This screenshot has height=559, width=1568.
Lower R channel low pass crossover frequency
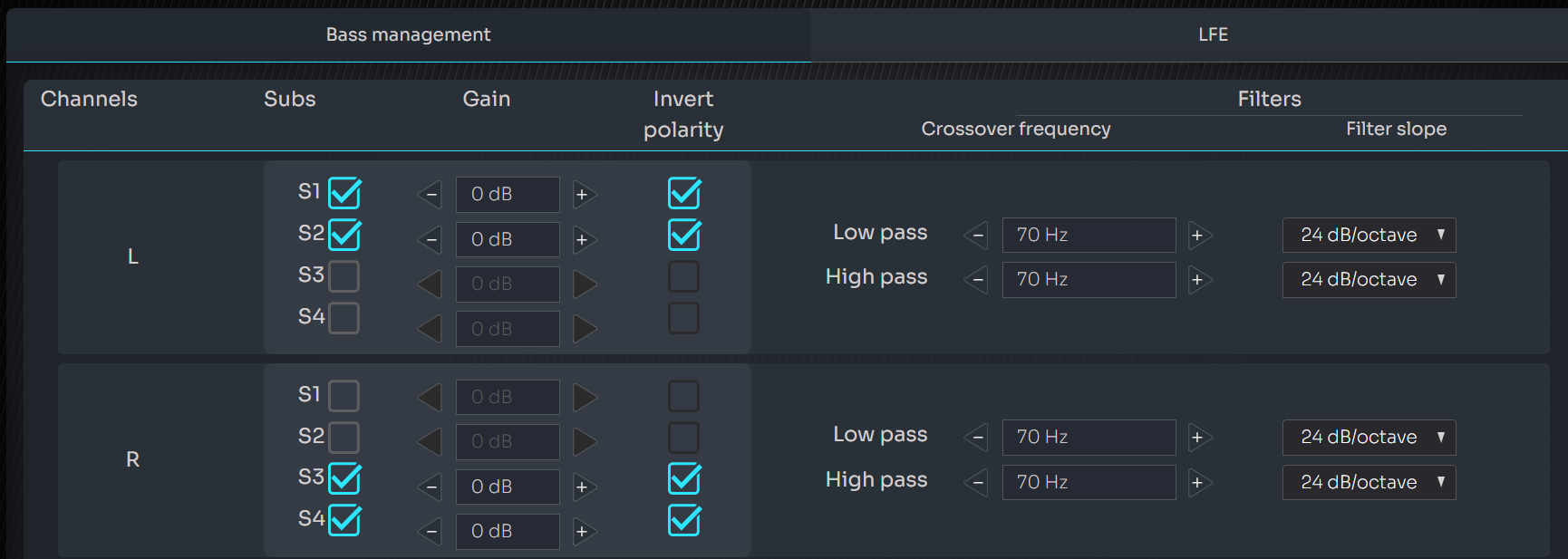pos(976,438)
